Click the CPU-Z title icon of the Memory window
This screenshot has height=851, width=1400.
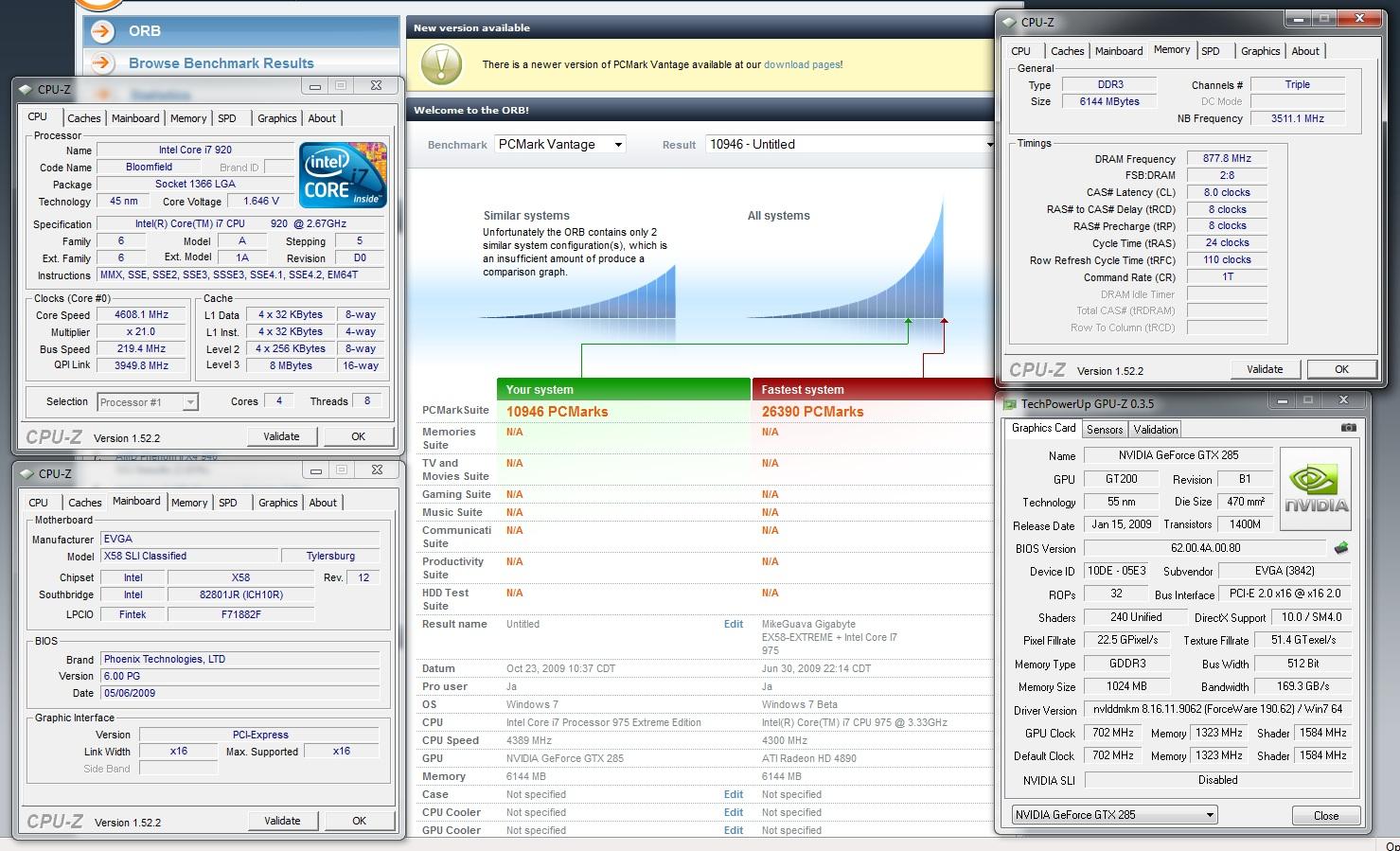tap(1009, 22)
